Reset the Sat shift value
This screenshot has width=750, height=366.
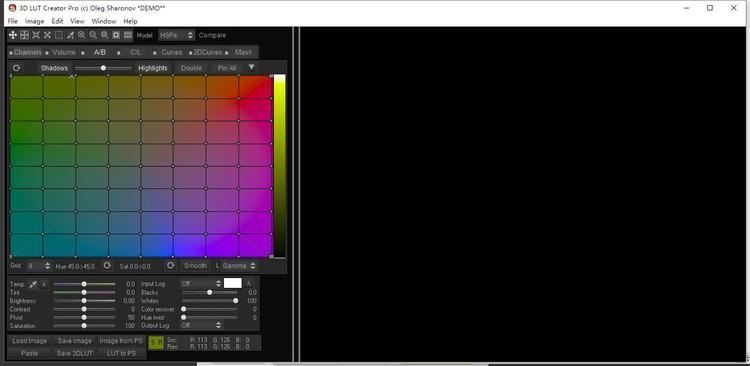pyautogui.click(x=170, y=265)
